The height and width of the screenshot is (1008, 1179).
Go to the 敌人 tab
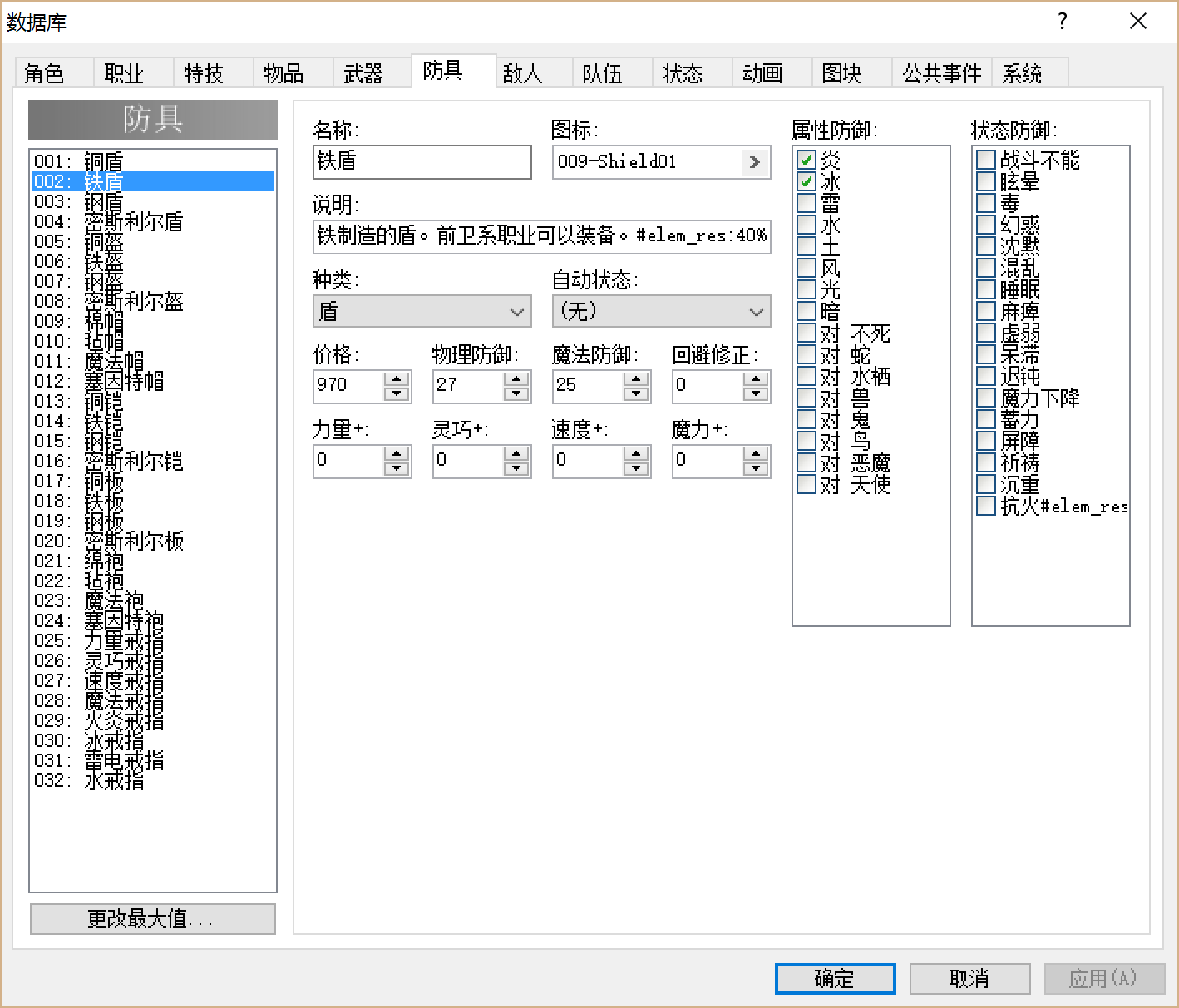533,73
